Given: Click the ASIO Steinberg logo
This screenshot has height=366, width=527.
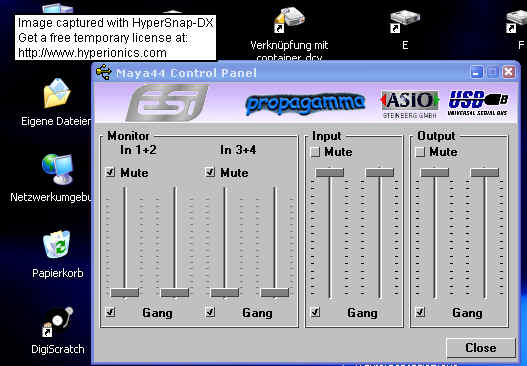Looking at the screenshot, I should pyautogui.click(x=410, y=104).
